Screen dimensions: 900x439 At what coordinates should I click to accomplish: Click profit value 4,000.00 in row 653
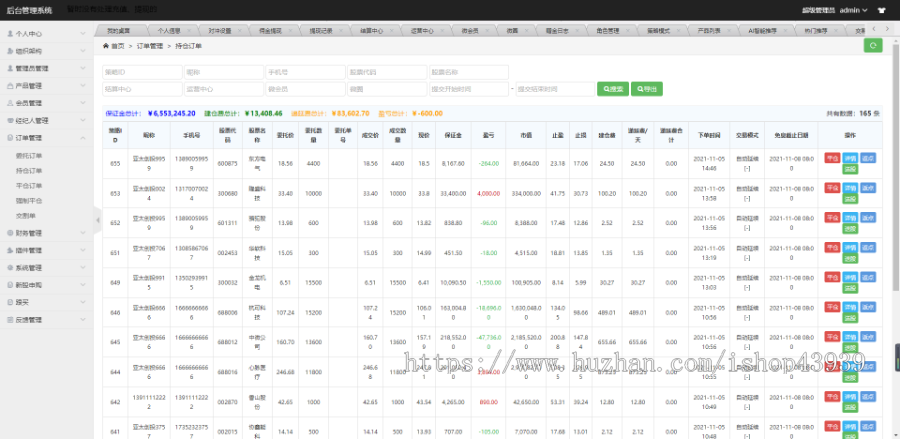(x=488, y=193)
